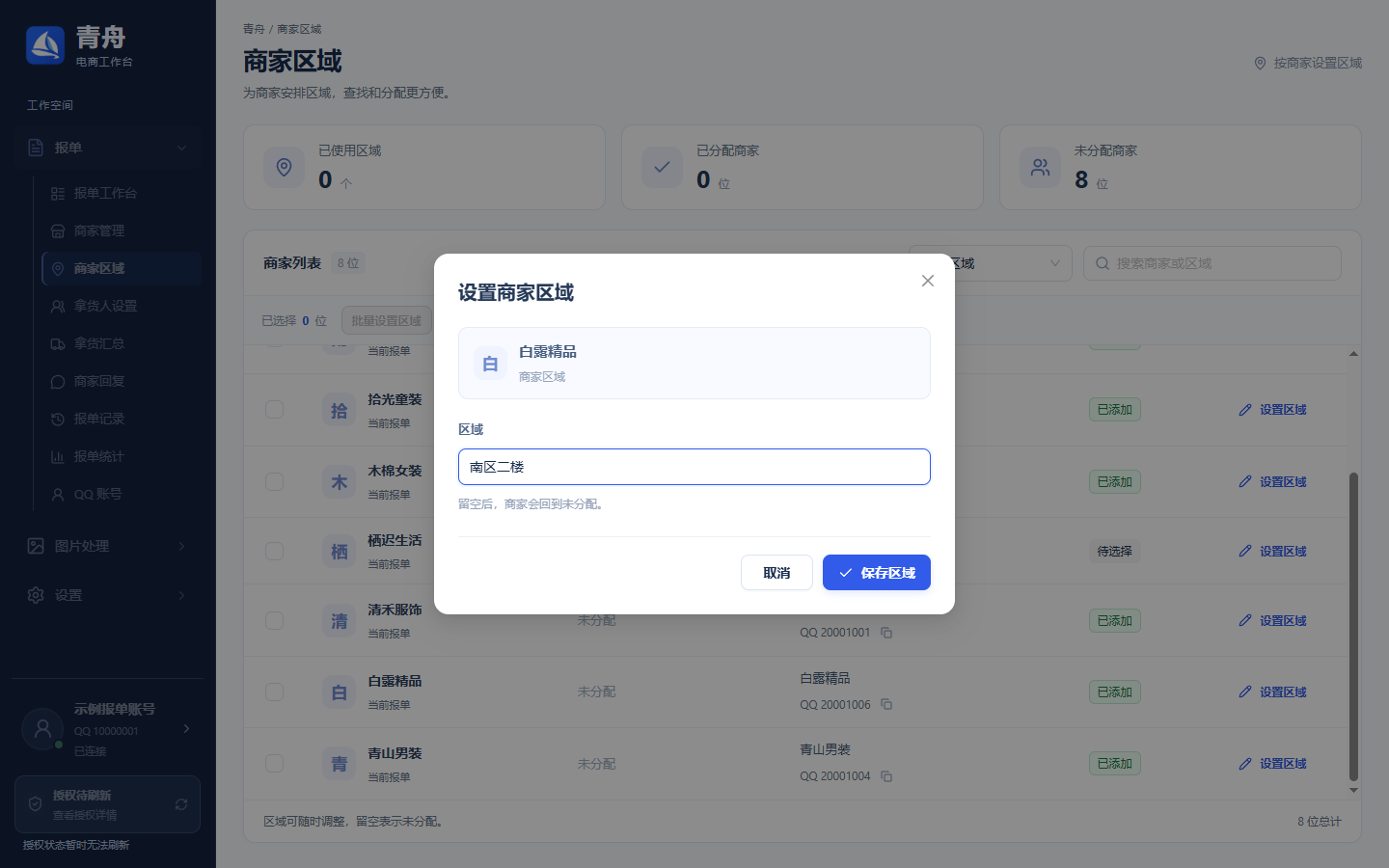Image resolution: width=1389 pixels, height=868 pixels.
Task: Click the copy icon next to QQ 20001006
Action: click(886, 705)
